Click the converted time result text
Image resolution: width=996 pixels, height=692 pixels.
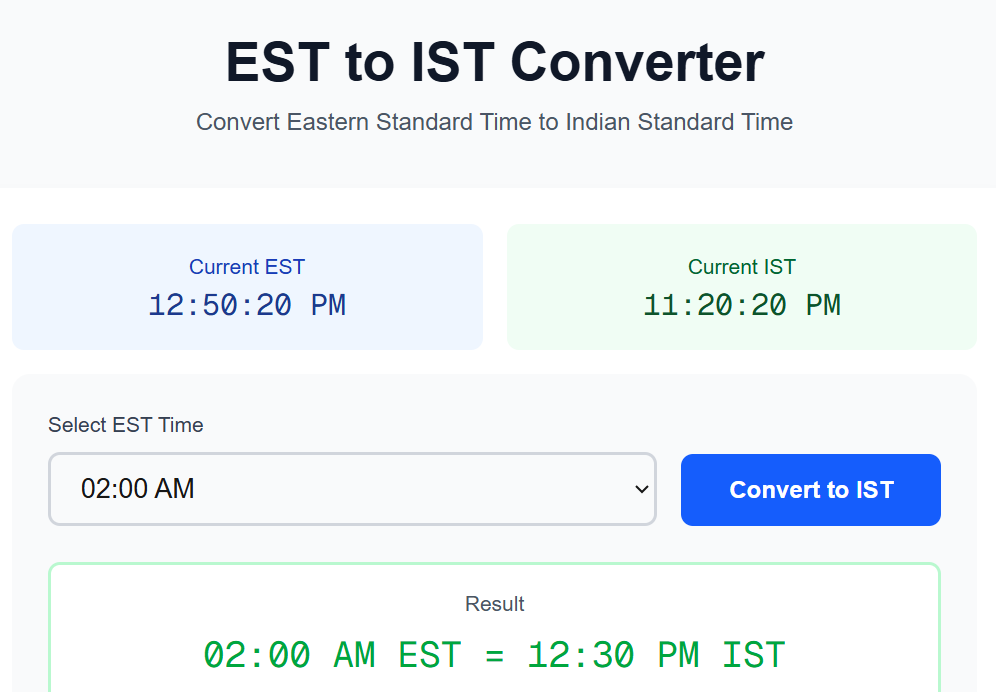click(494, 654)
